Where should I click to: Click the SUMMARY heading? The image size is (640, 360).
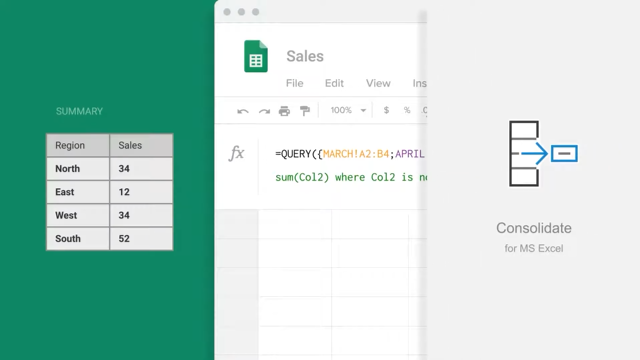tap(79, 111)
